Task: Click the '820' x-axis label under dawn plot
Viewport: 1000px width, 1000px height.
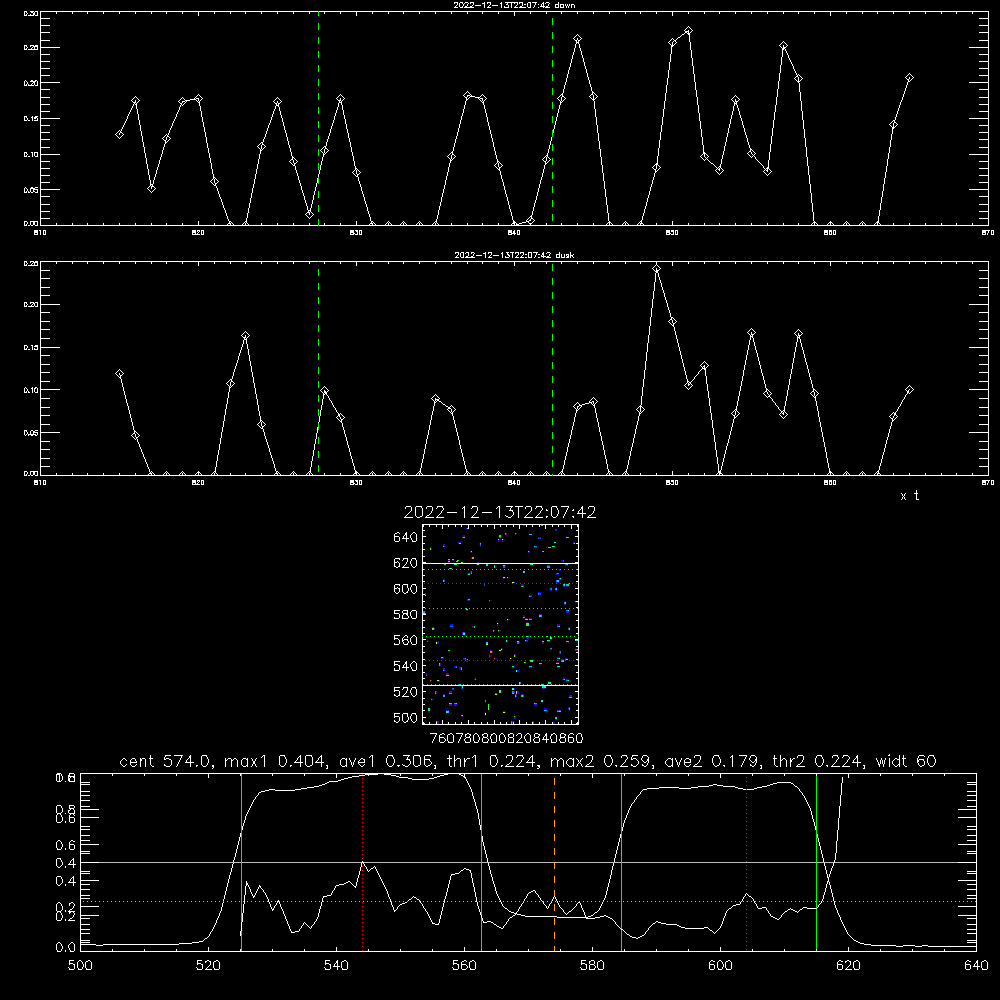Action: tap(198, 233)
